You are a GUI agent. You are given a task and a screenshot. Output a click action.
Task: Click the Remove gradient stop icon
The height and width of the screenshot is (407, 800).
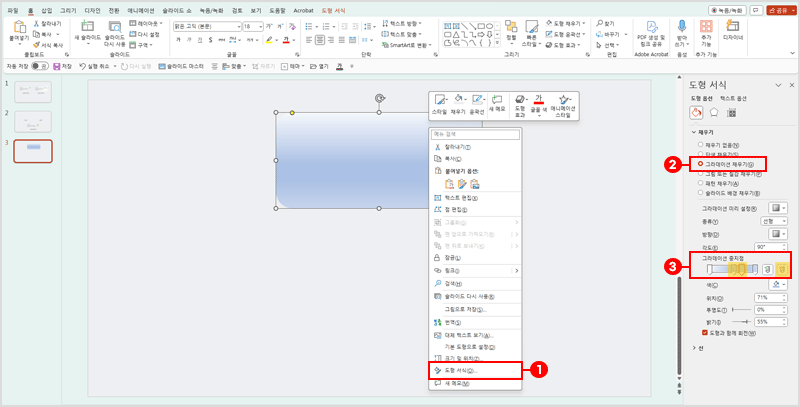(x=782, y=268)
